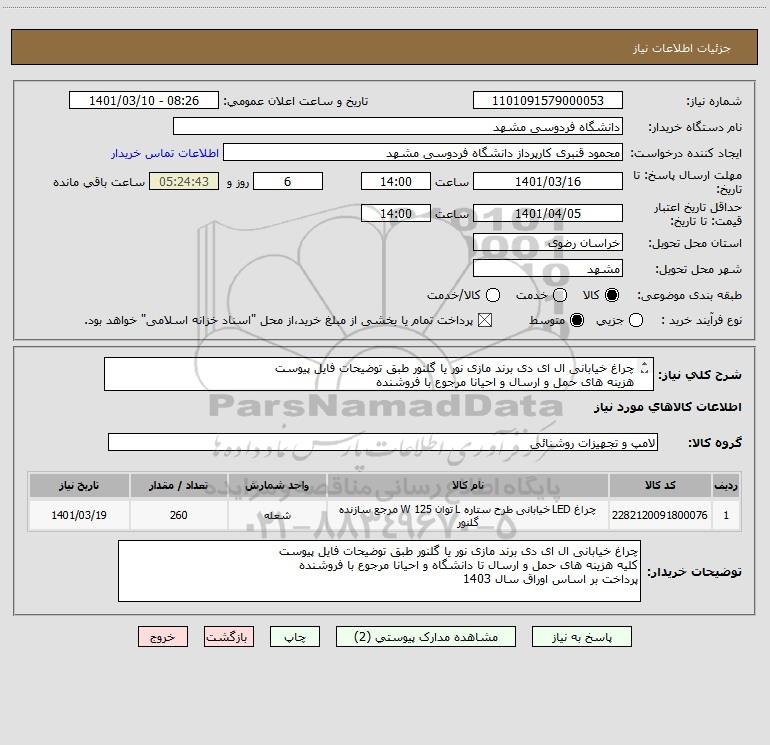Click the چراغ LED خیابانی product name cell
770x745 pixels.
click(468, 515)
